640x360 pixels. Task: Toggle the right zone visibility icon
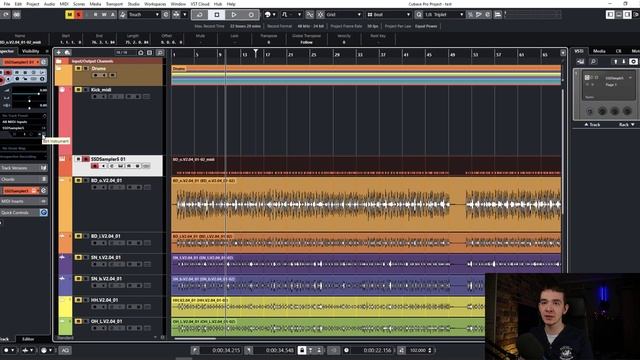pyautogui.click(x=627, y=15)
